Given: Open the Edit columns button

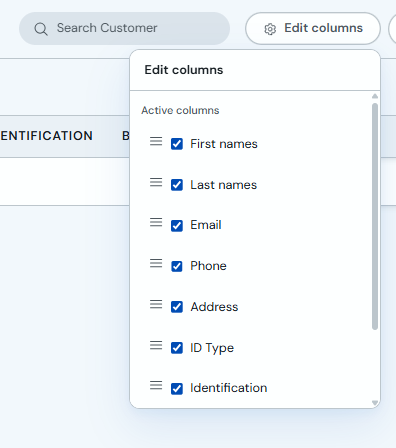Looking at the screenshot, I should tap(313, 29).
